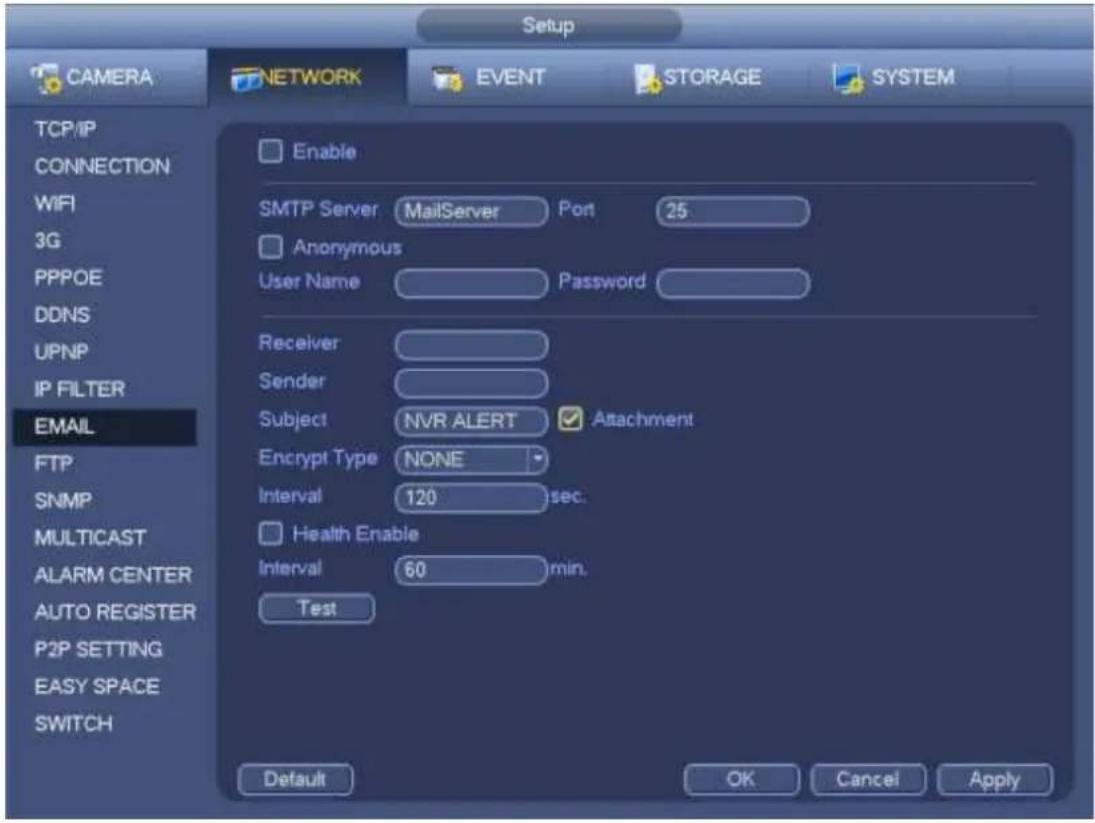Click the Subject field NVR ALERT
The width and height of the screenshot is (1095, 823).
(x=471, y=421)
